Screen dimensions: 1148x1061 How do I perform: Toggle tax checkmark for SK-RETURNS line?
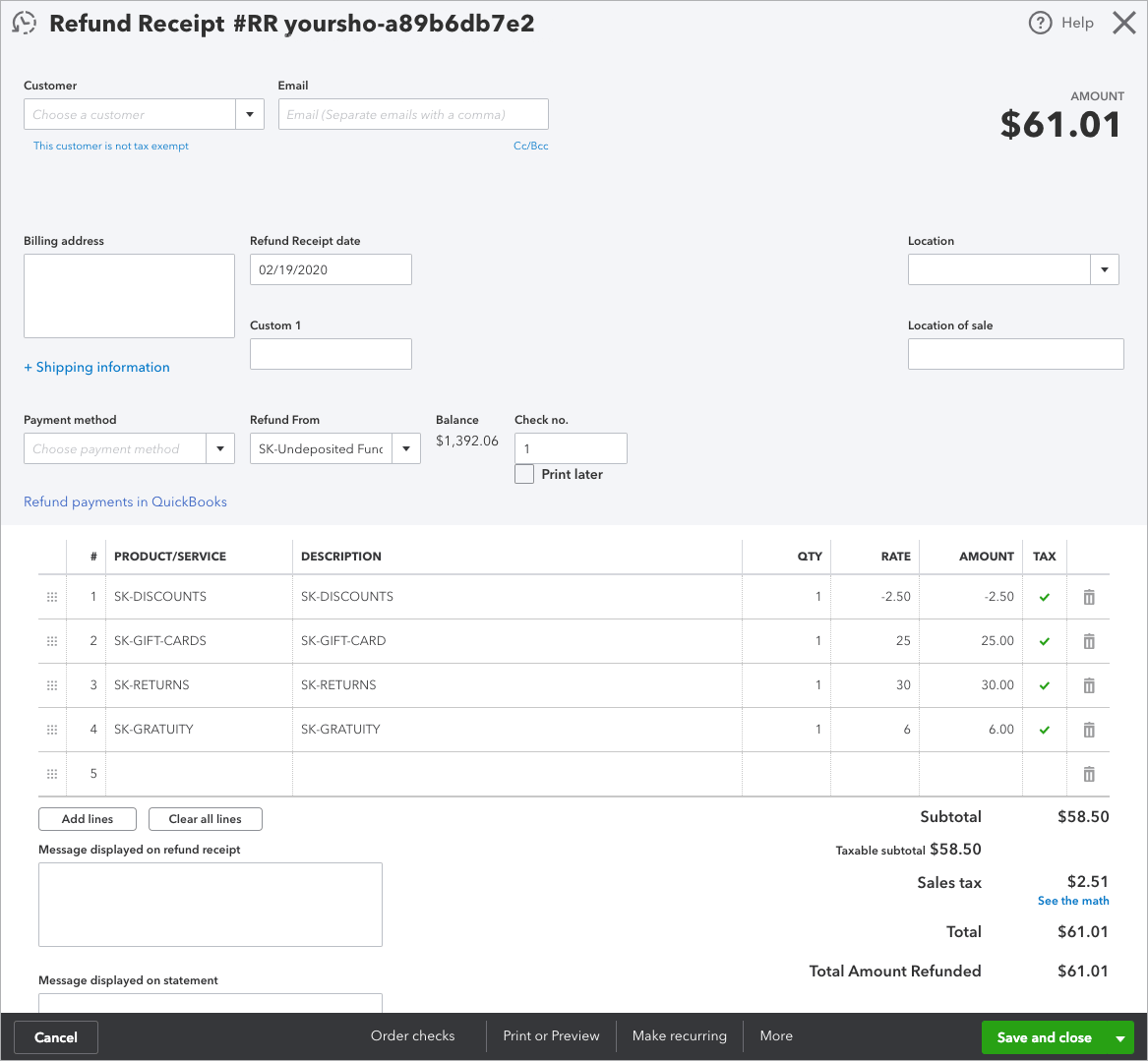1044,685
